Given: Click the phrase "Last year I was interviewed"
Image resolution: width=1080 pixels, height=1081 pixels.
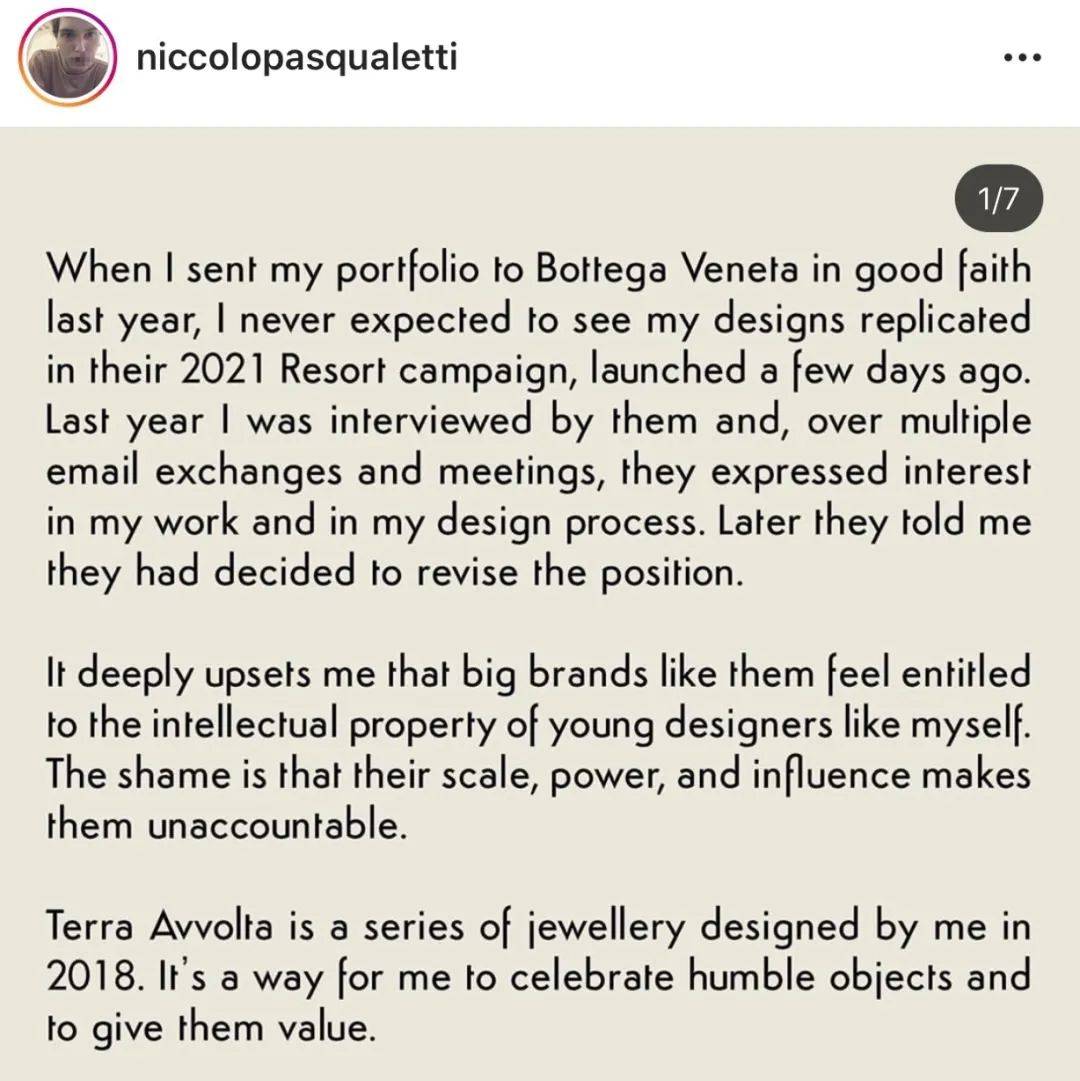Looking at the screenshot, I should tap(289, 421).
